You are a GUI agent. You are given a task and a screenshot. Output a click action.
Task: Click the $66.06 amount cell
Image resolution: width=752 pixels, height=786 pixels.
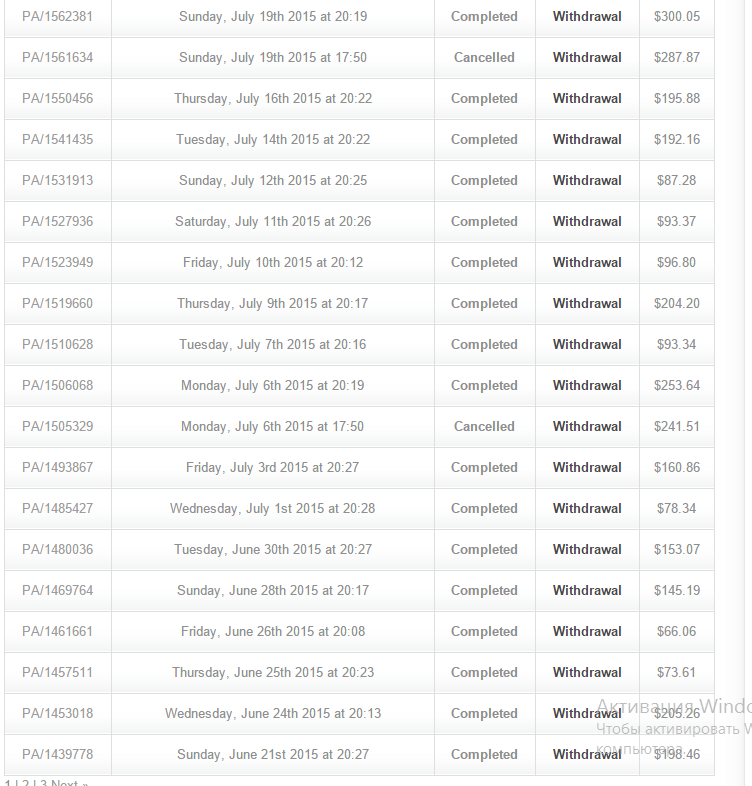(676, 631)
